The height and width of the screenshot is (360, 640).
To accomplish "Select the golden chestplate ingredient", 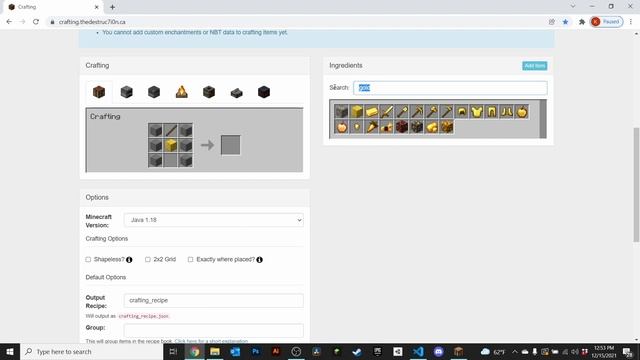I will click(x=477, y=111).
